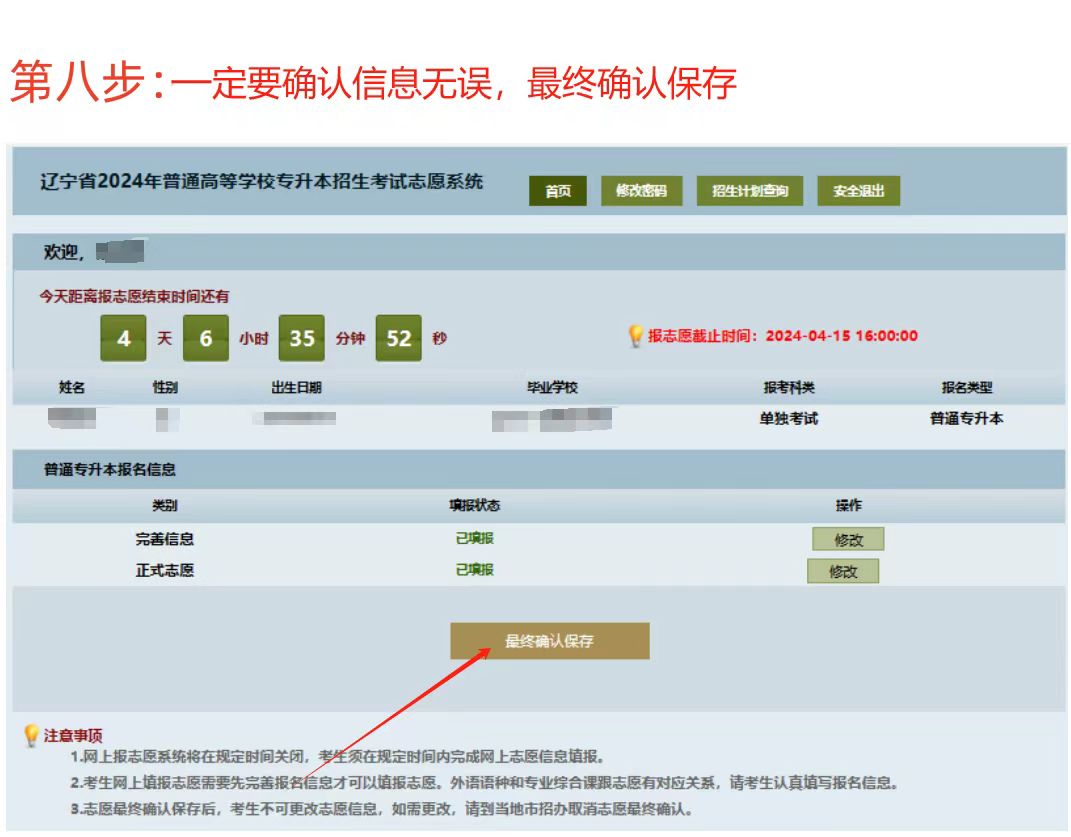Select the 单独考试 cell under 报考科类
The image size is (1071, 837).
(788, 419)
